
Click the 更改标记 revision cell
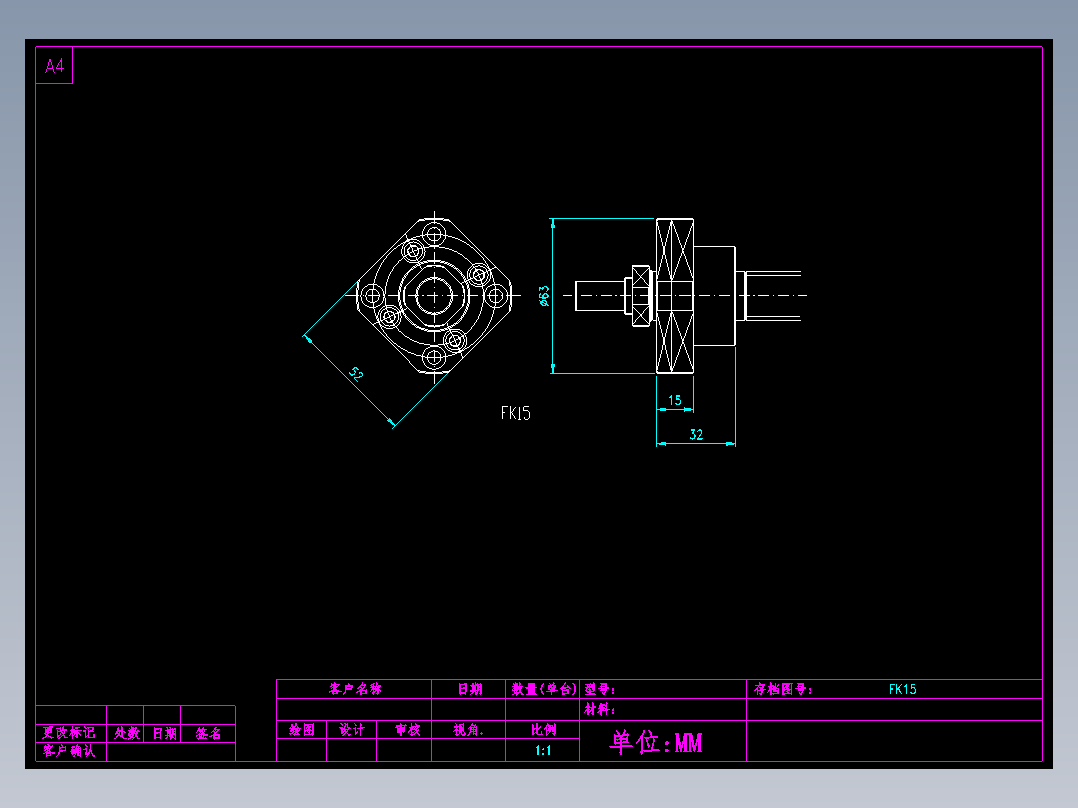[x=69, y=732]
